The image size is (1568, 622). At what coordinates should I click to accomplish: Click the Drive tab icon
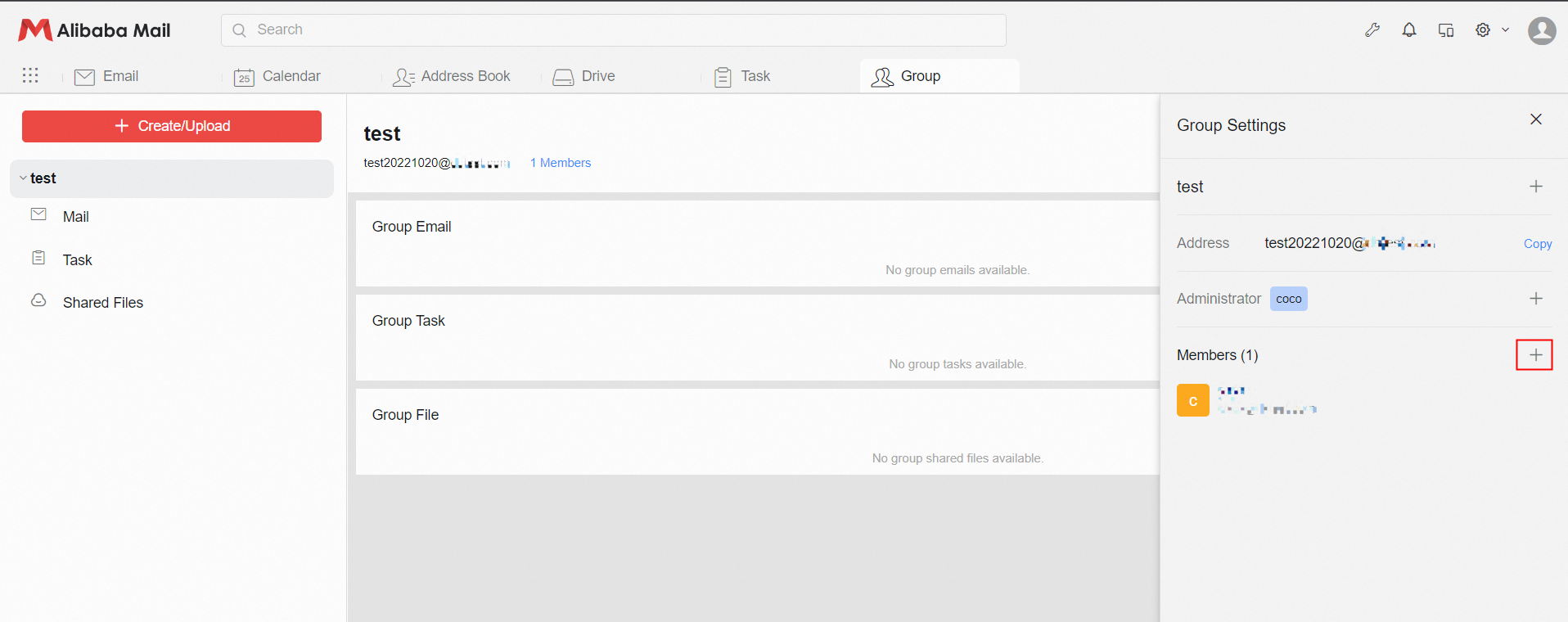pyautogui.click(x=563, y=77)
